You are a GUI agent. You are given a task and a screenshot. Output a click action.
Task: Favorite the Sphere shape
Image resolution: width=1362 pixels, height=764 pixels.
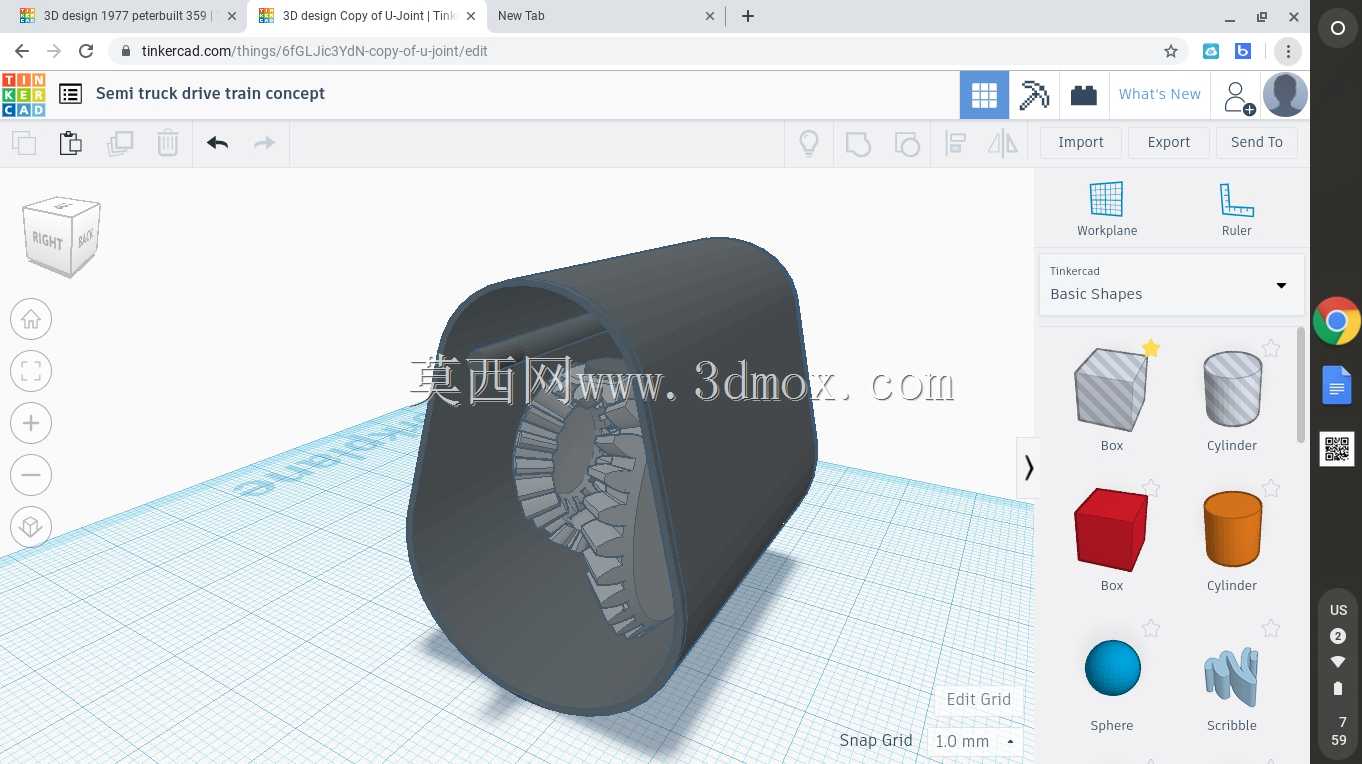[x=1151, y=628]
